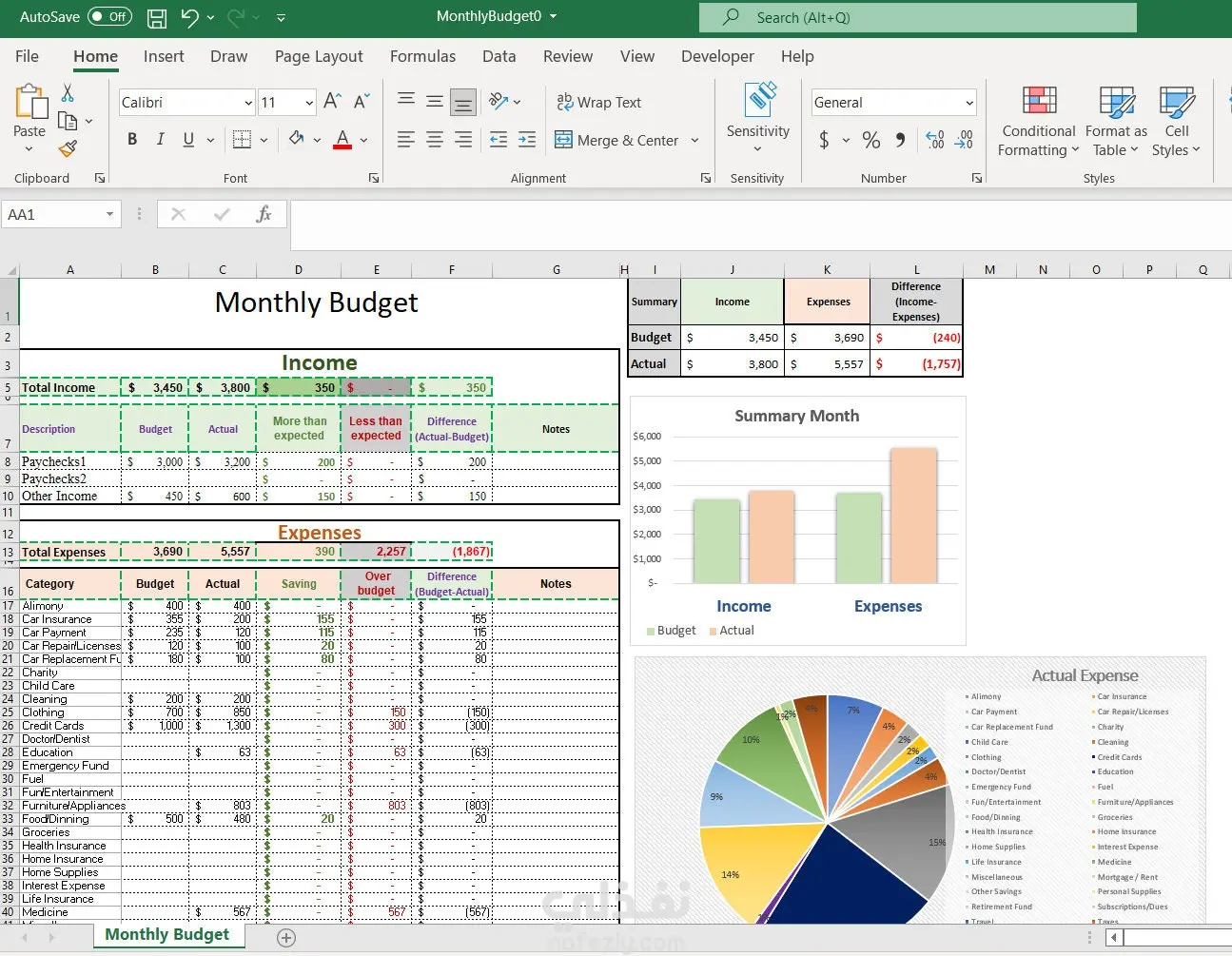
Task: Toggle Wrap Text
Action: point(599,102)
